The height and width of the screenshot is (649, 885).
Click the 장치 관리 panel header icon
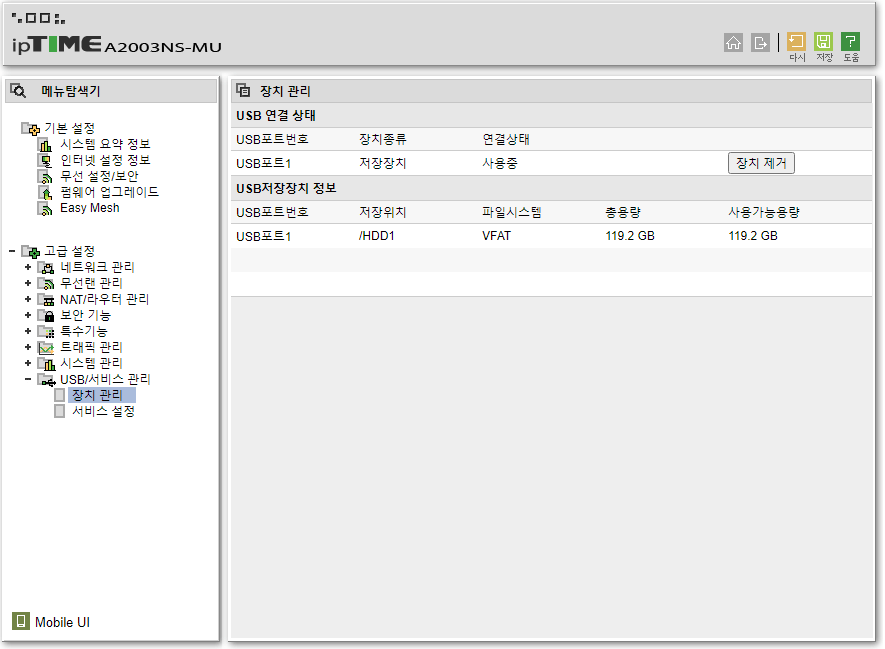[243, 90]
